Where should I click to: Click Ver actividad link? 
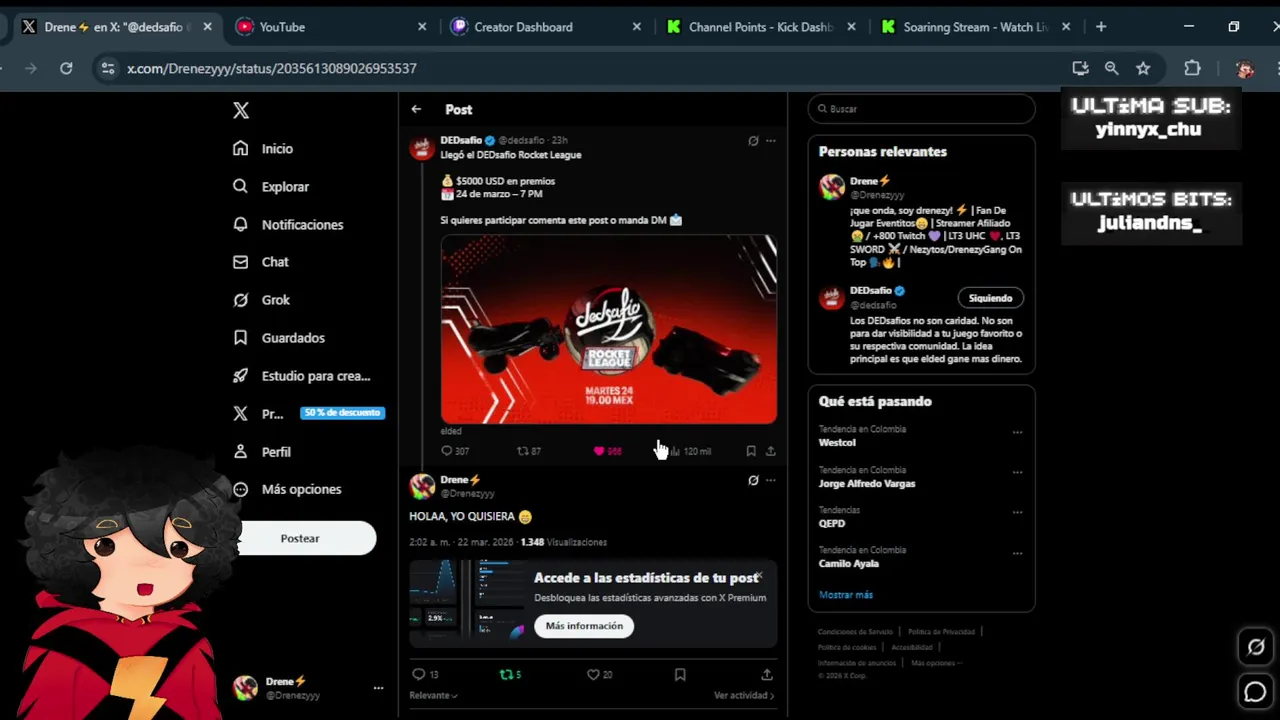click(x=744, y=695)
